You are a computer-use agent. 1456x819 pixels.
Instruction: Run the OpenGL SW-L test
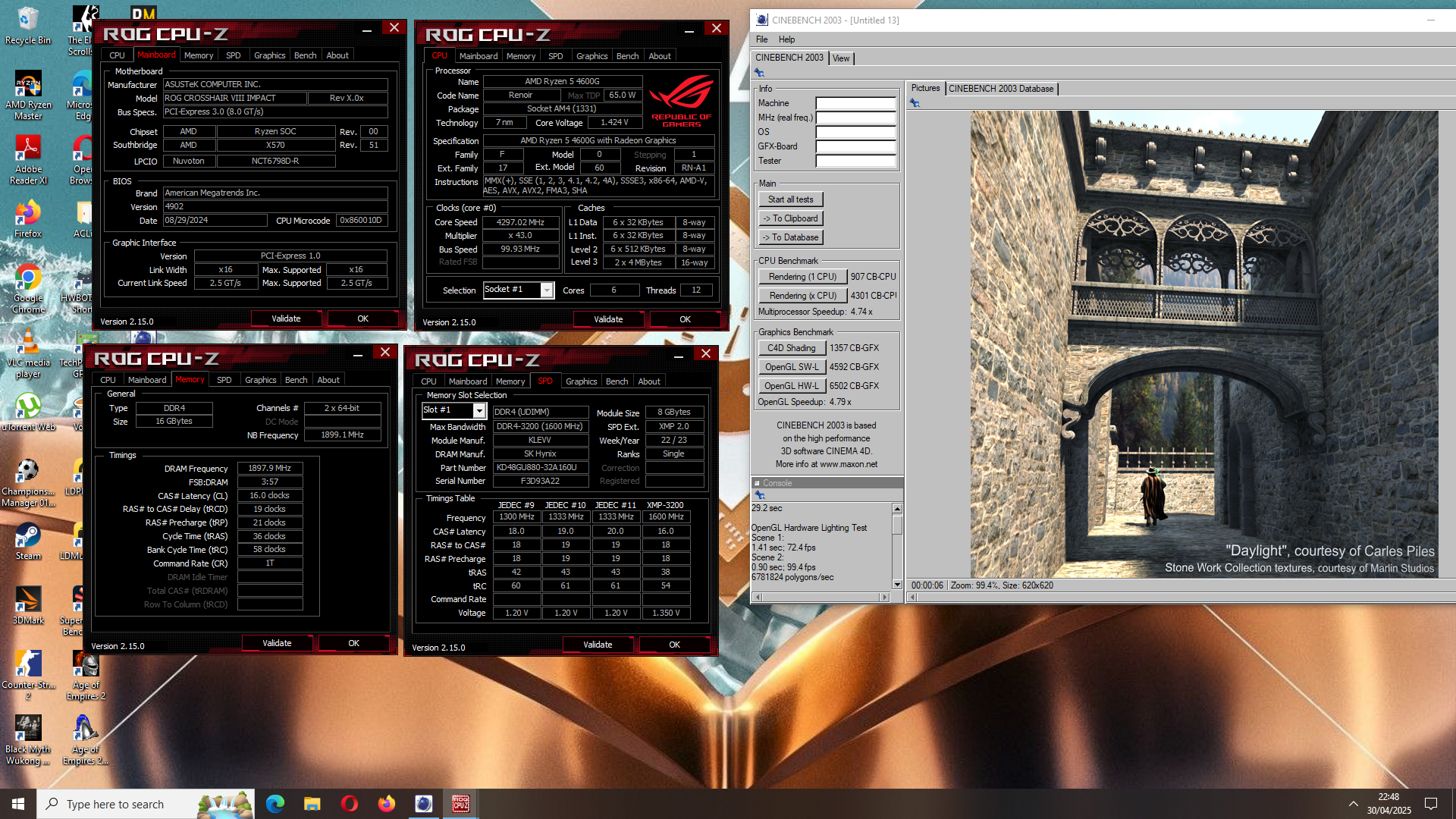pos(792,367)
